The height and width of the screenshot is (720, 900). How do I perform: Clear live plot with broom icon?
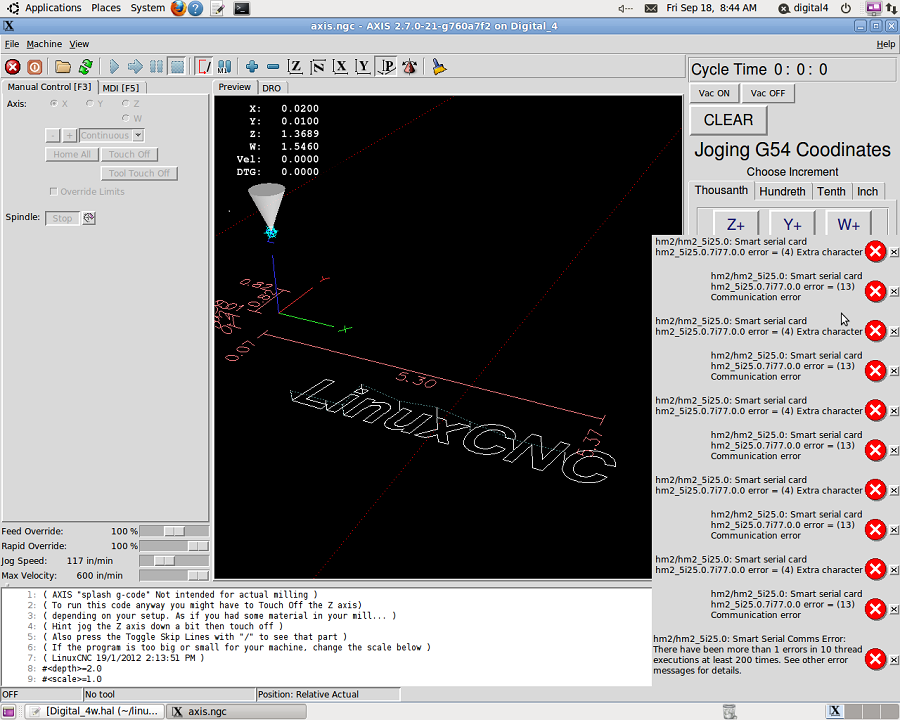coord(439,67)
